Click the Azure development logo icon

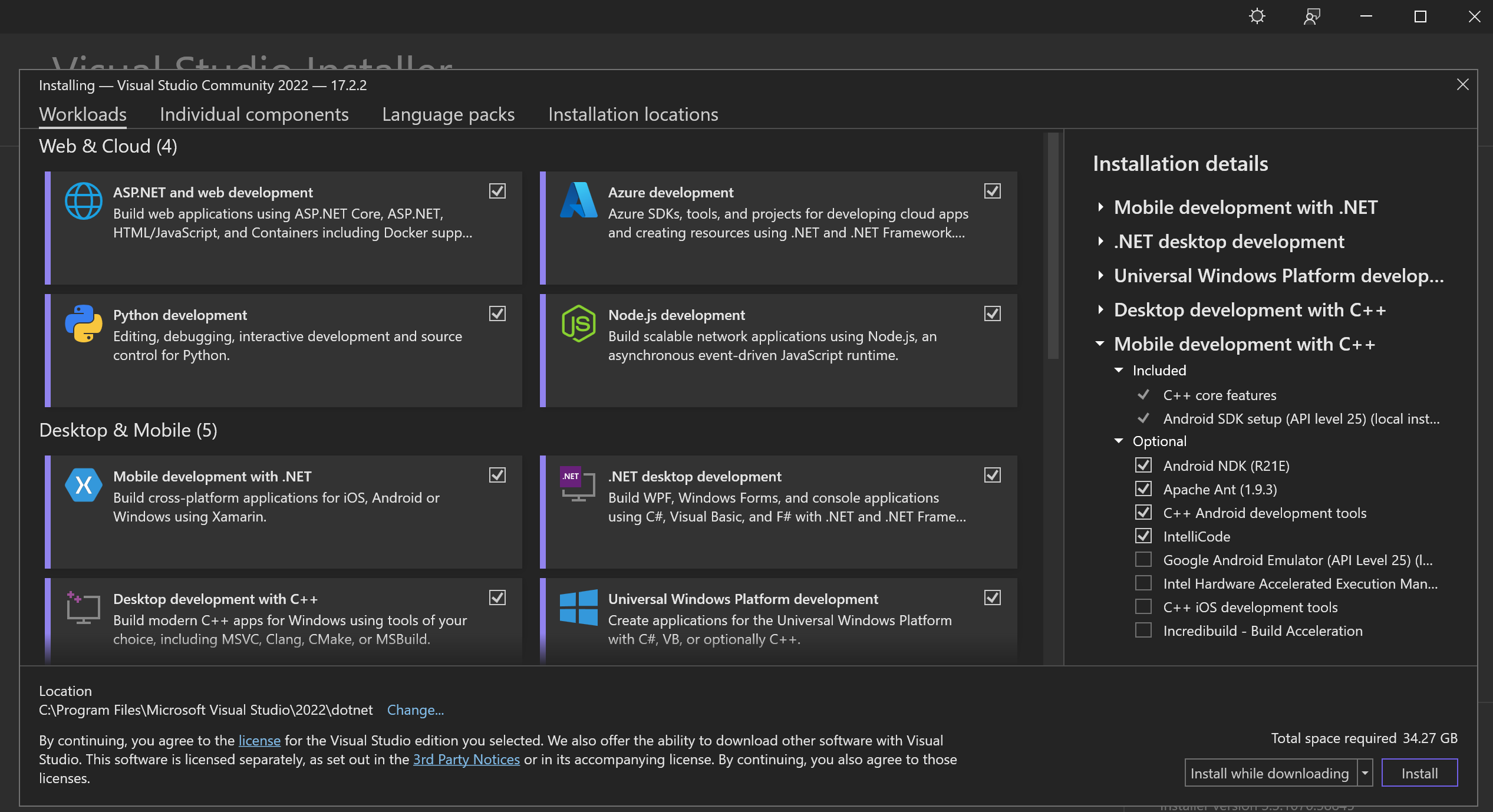coord(578,200)
